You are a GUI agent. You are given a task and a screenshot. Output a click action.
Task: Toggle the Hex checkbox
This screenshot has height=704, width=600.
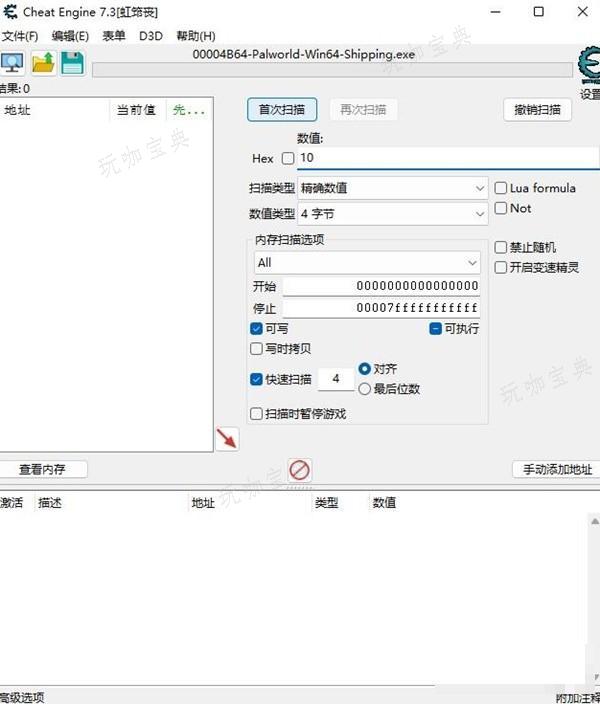click(x=288, y=158)
